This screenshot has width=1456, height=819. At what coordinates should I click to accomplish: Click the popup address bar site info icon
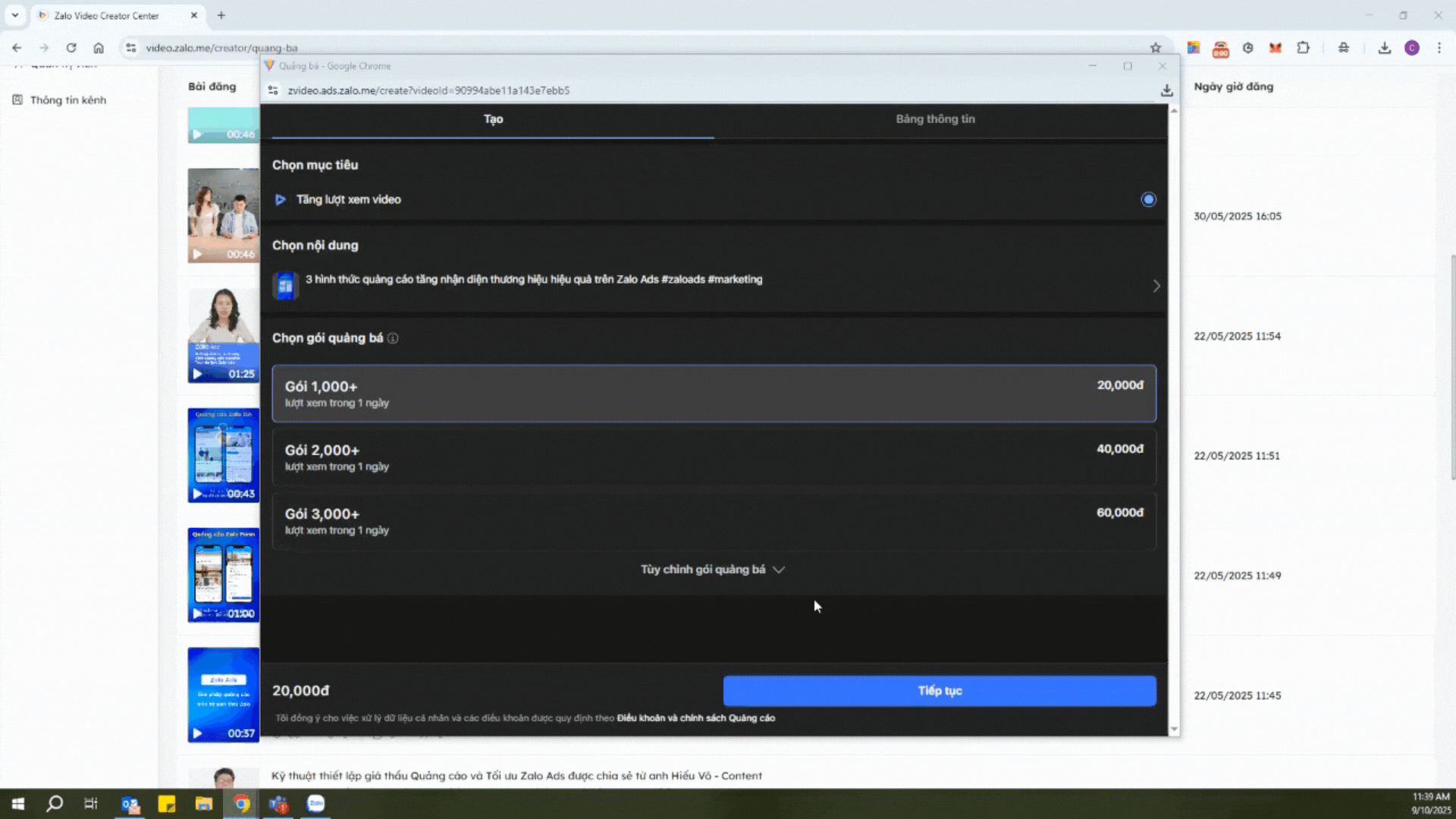pyautogui.click(x=273, y=90)
